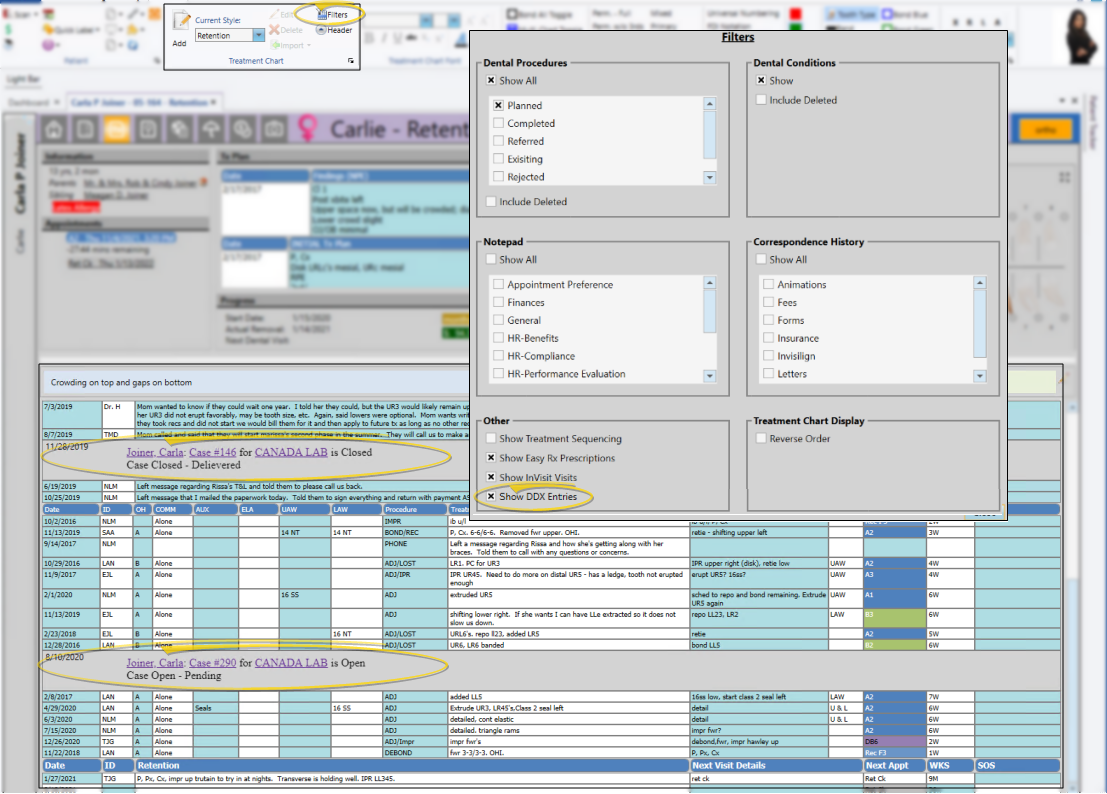Click the Add treatment chart icon
Screen dimensions: 1107x794
coord(180,24)
